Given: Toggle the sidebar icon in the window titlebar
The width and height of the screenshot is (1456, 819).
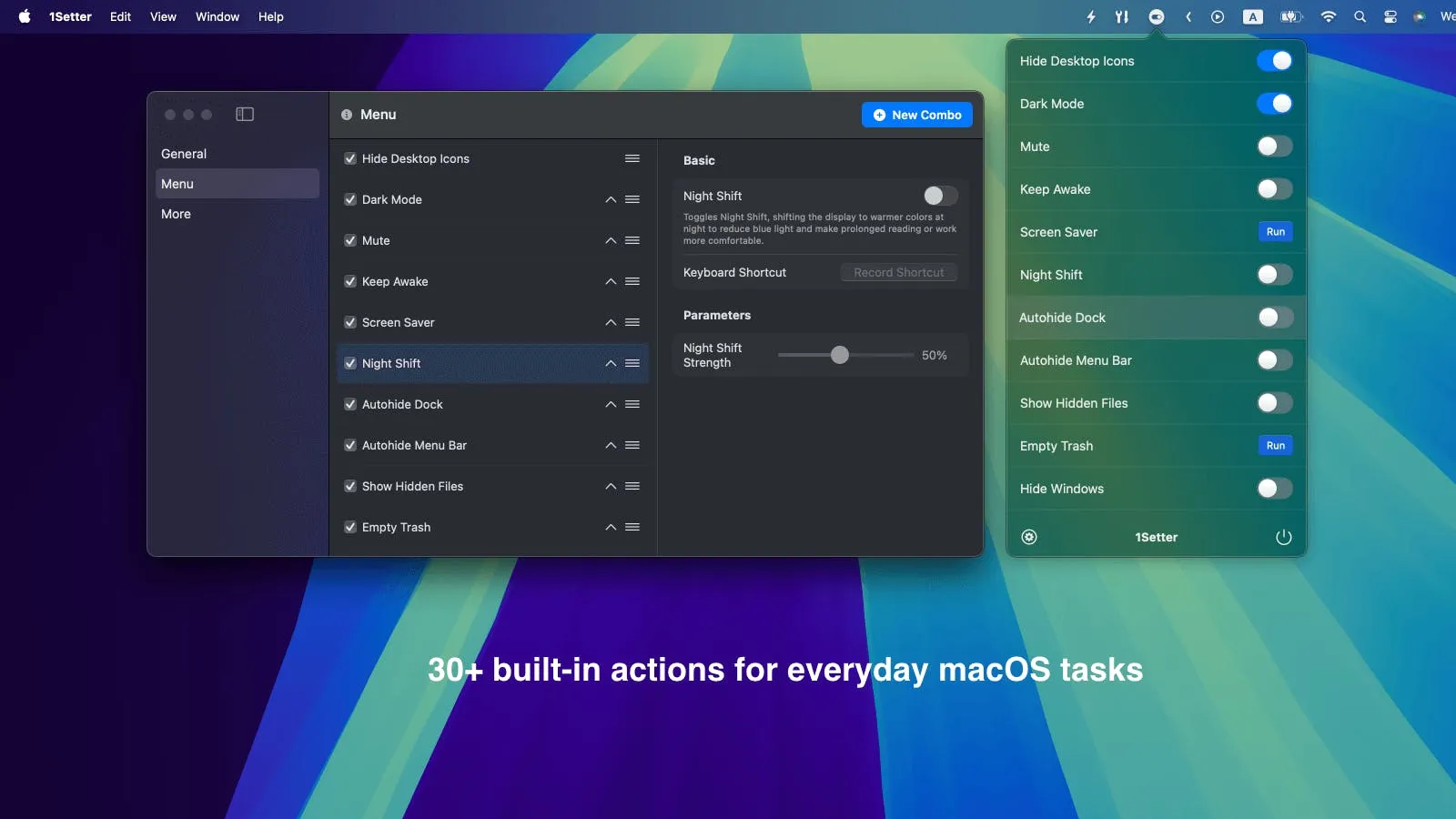Looking at the screenshot, I should pos(244,115).
